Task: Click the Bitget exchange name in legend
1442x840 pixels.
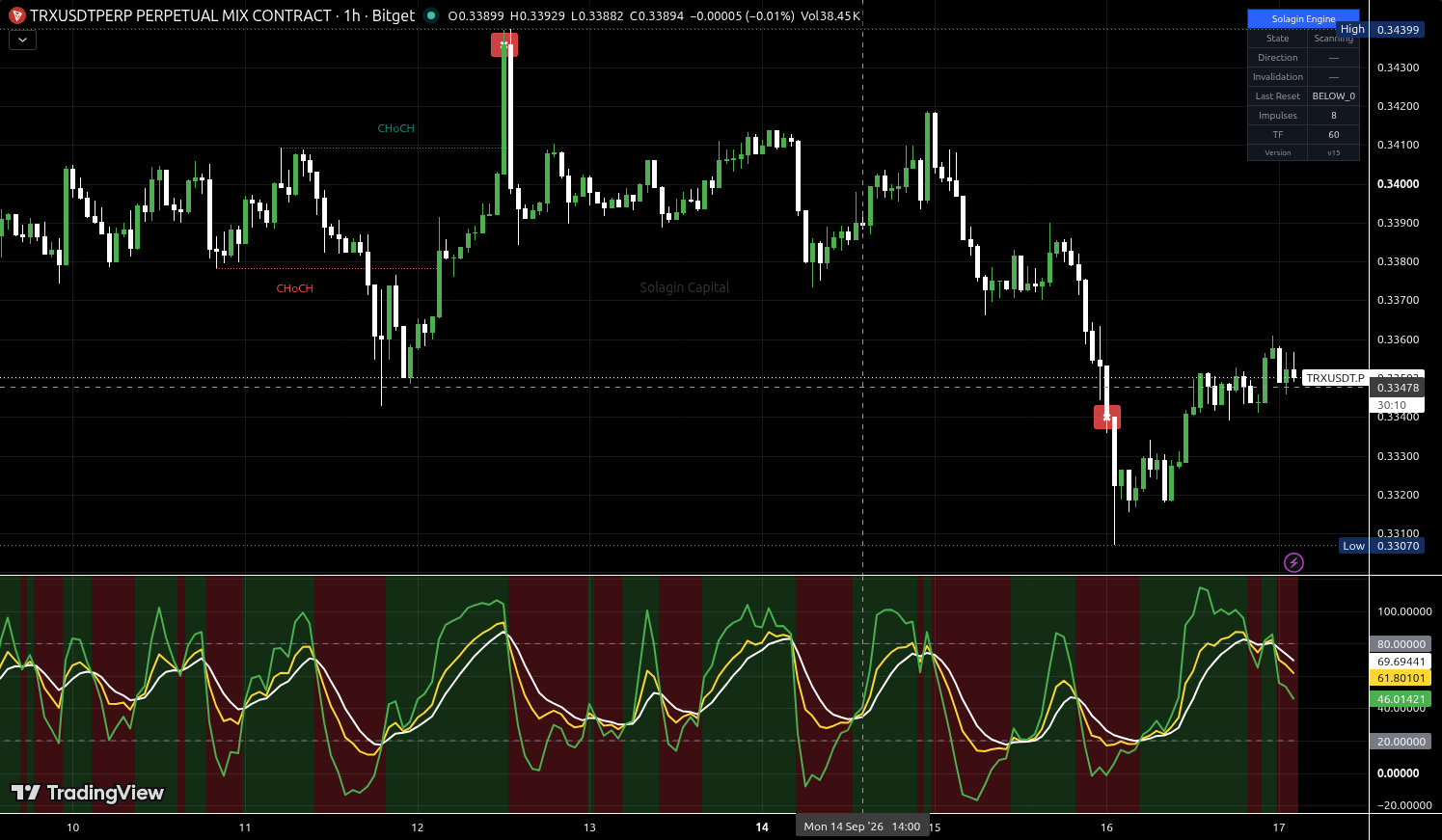Action: (394, 15)
